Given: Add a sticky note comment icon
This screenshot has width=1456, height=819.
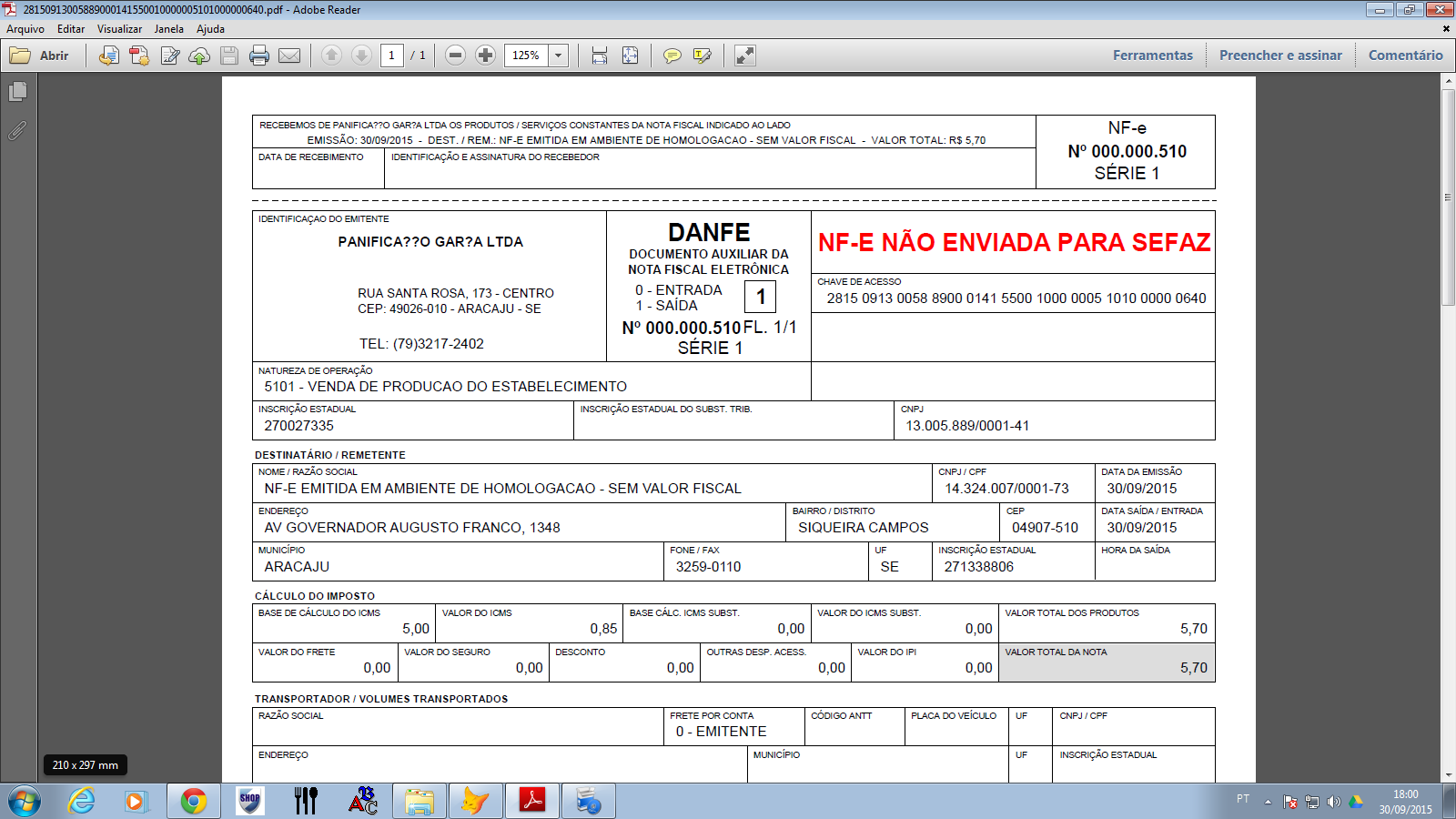Looking at the screenshot, I should pos(672,56).
